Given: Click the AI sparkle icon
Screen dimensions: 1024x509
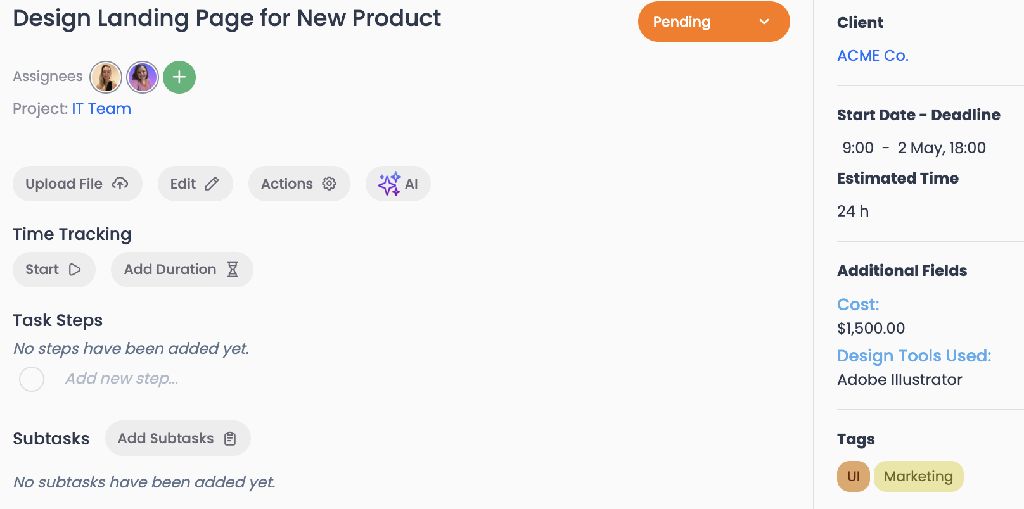Looking at the screenshot, I should [389, 184].
